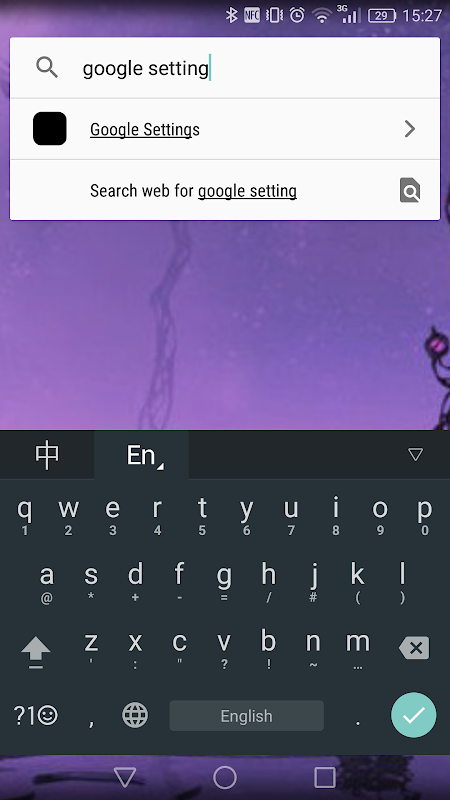Screen dimensions: 450x800
Task: Switch to the Chinese input tab
Action: (47, 455)
